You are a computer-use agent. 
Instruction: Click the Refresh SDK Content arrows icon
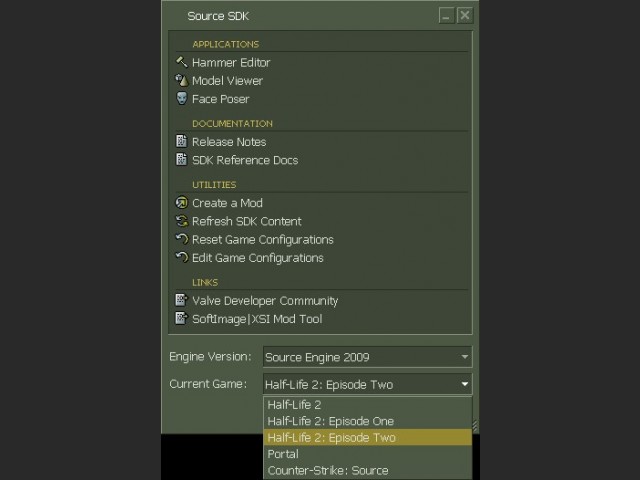pyautogui.click(x=181, y=221)
